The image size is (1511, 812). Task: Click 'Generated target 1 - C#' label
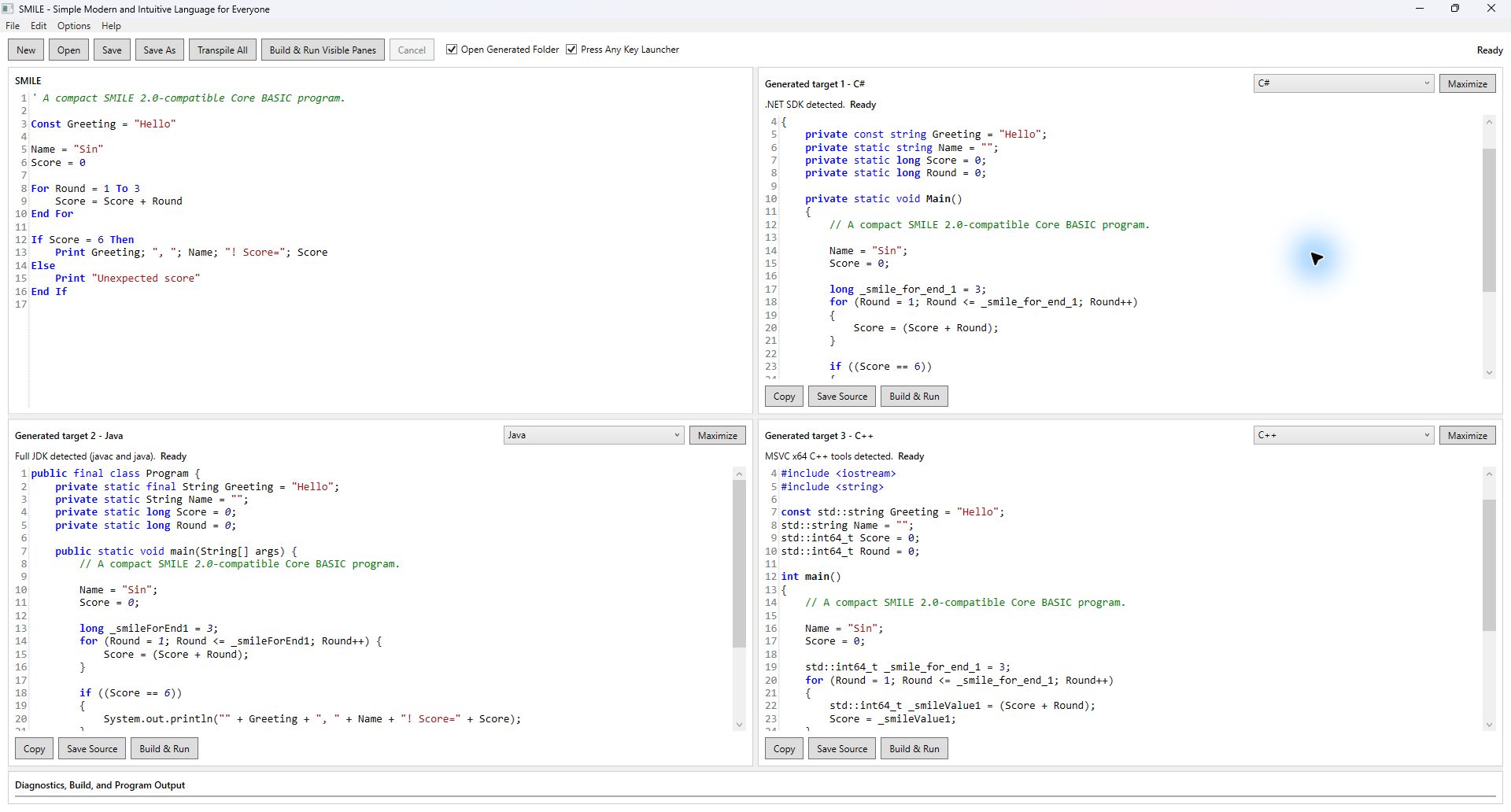(x=815, y=84)
